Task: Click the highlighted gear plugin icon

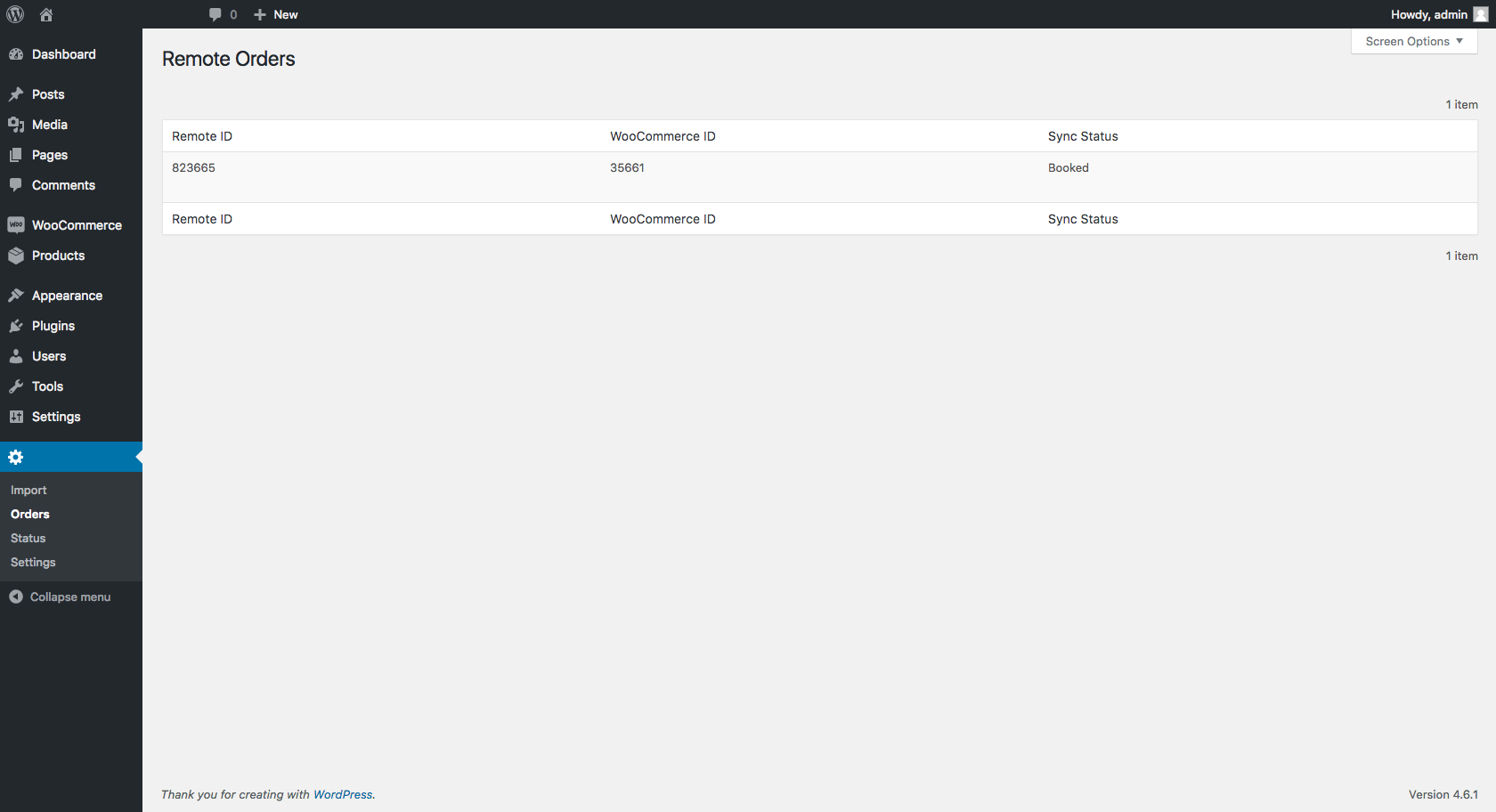Action: pyautogui.click(x=16, y=457)
